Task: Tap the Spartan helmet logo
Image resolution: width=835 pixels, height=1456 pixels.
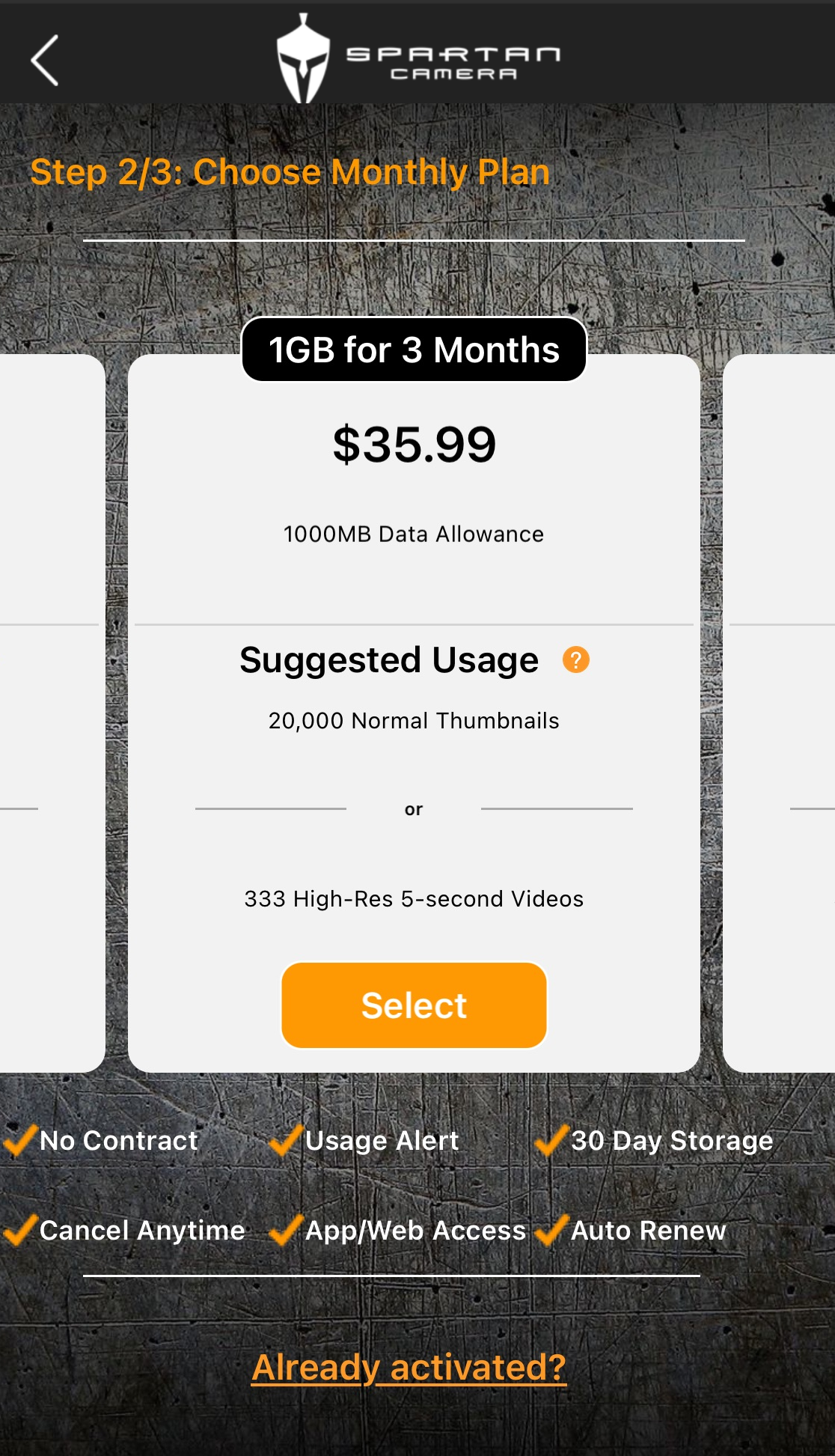Action: tap(303, 58)
